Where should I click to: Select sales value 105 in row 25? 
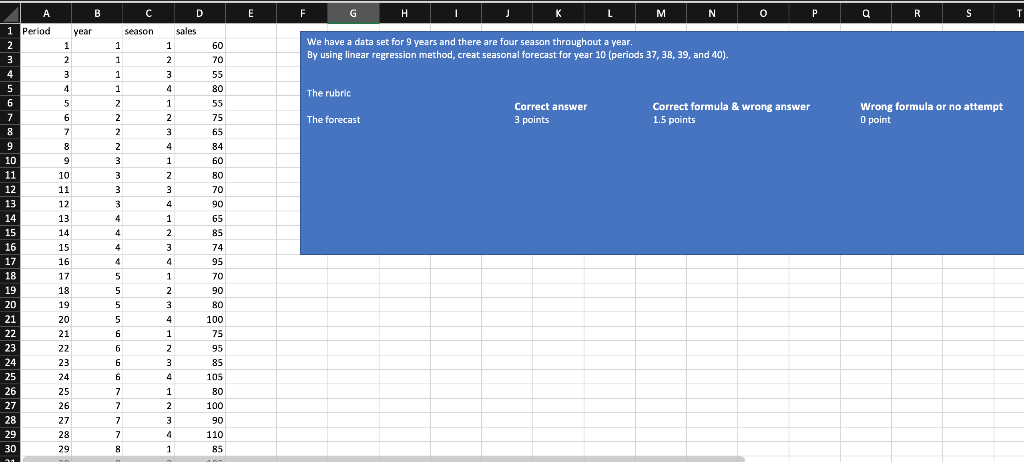tap(199, 377)
